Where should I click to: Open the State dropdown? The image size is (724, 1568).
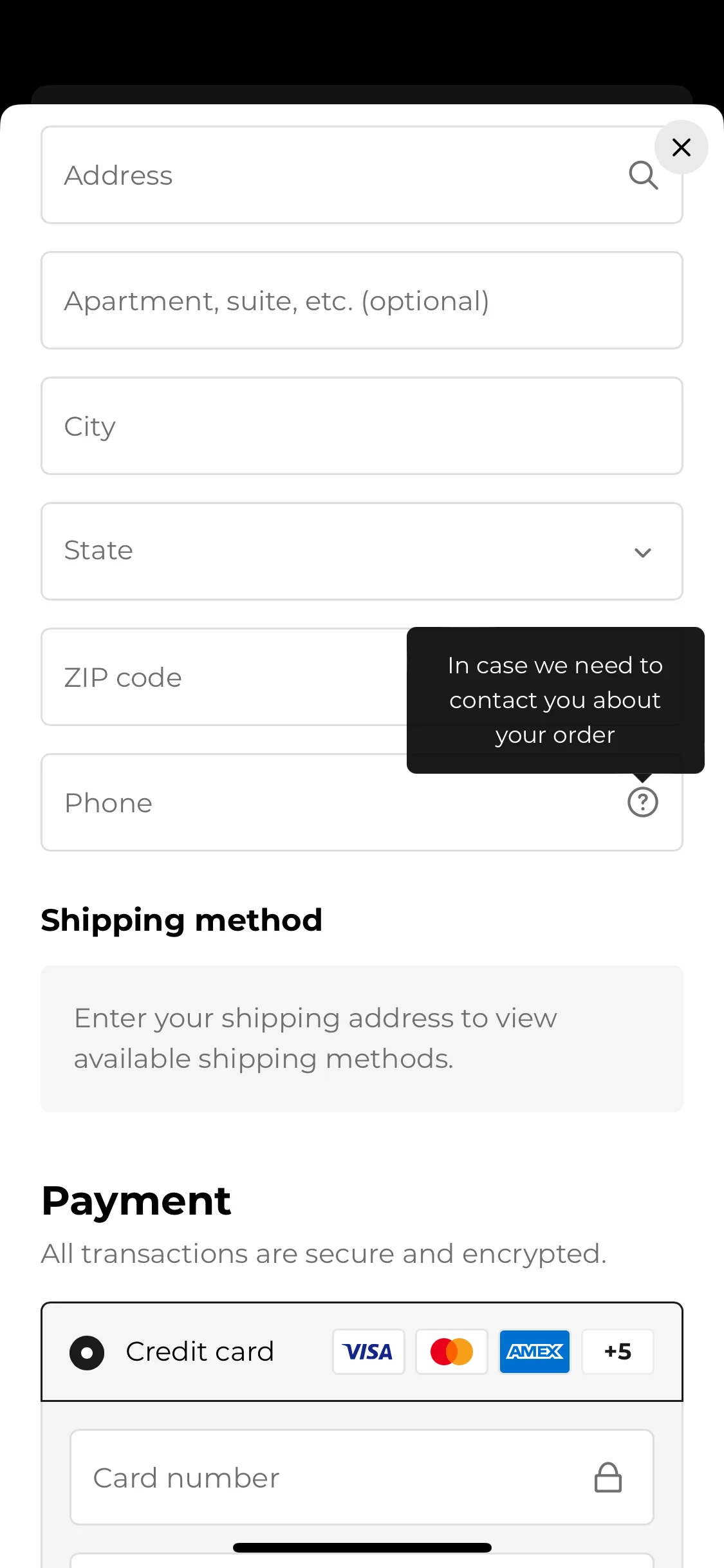pyautogui.click(x=362, y=552)
